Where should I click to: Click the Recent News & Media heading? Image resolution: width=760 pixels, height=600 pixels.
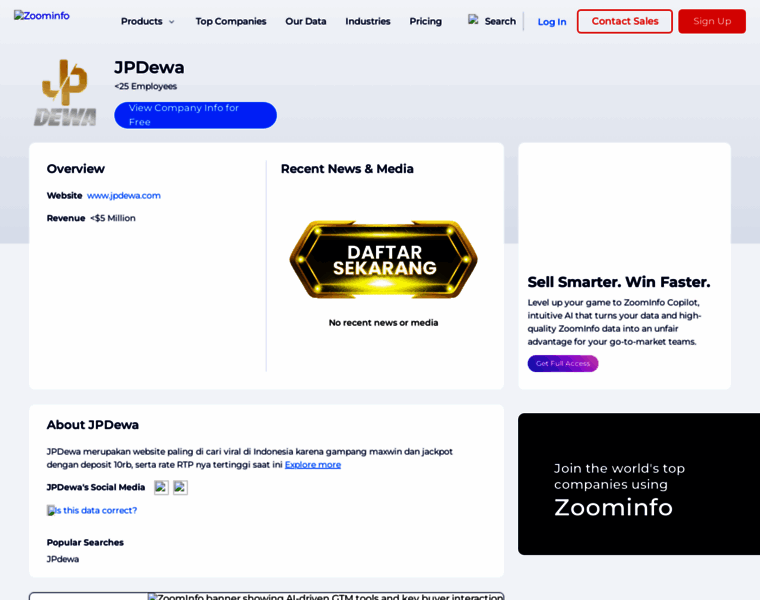point(347,169)
